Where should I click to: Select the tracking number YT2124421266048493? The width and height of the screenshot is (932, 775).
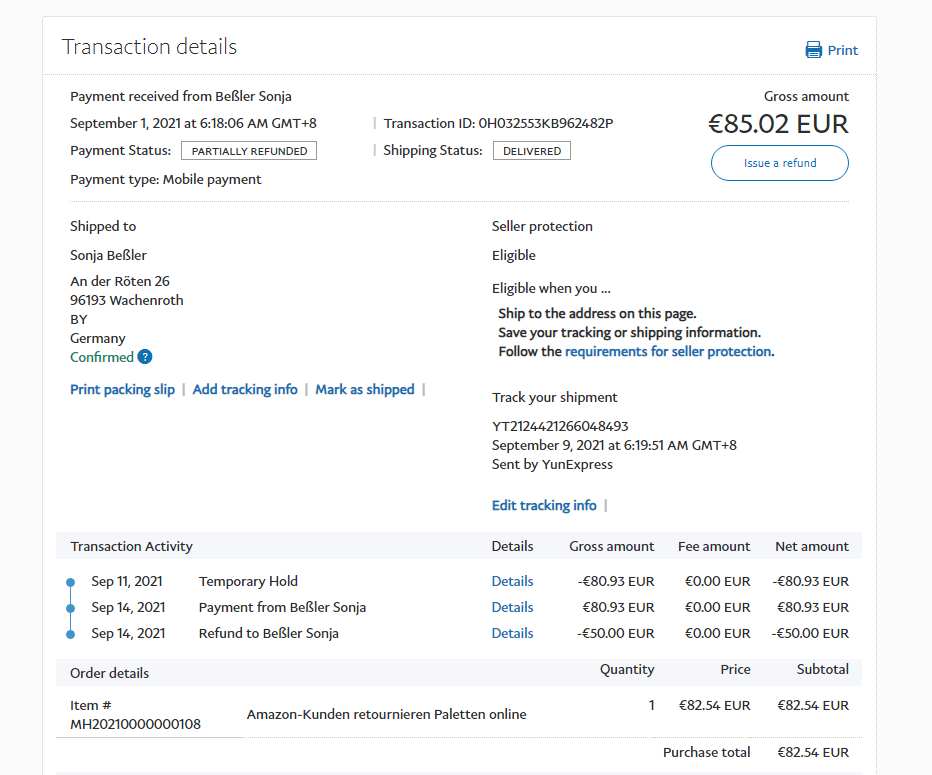[x=560, y=426]
